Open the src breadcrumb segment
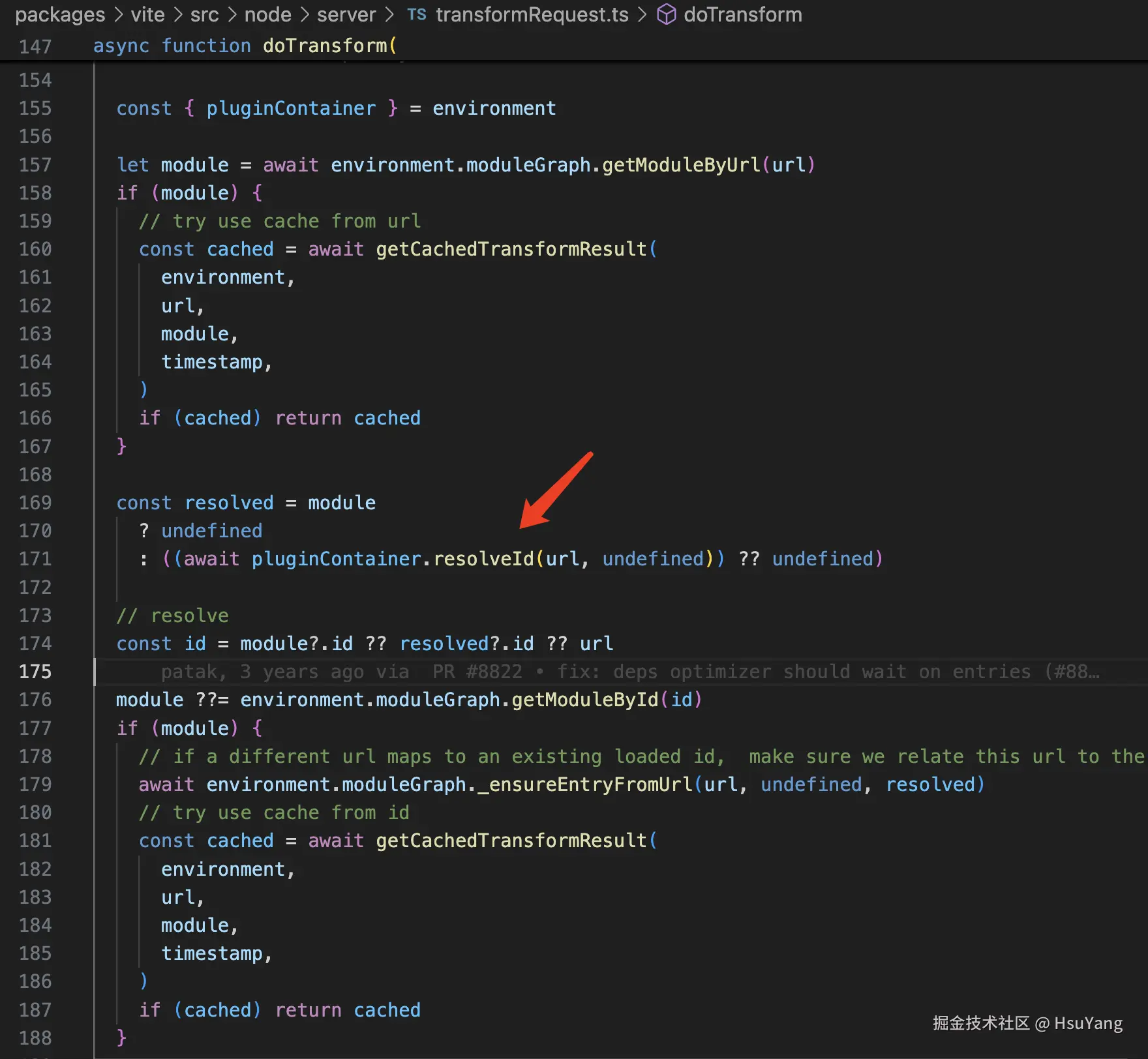The height and width of the screenshot is (1059, 1148). click(204, 14)
